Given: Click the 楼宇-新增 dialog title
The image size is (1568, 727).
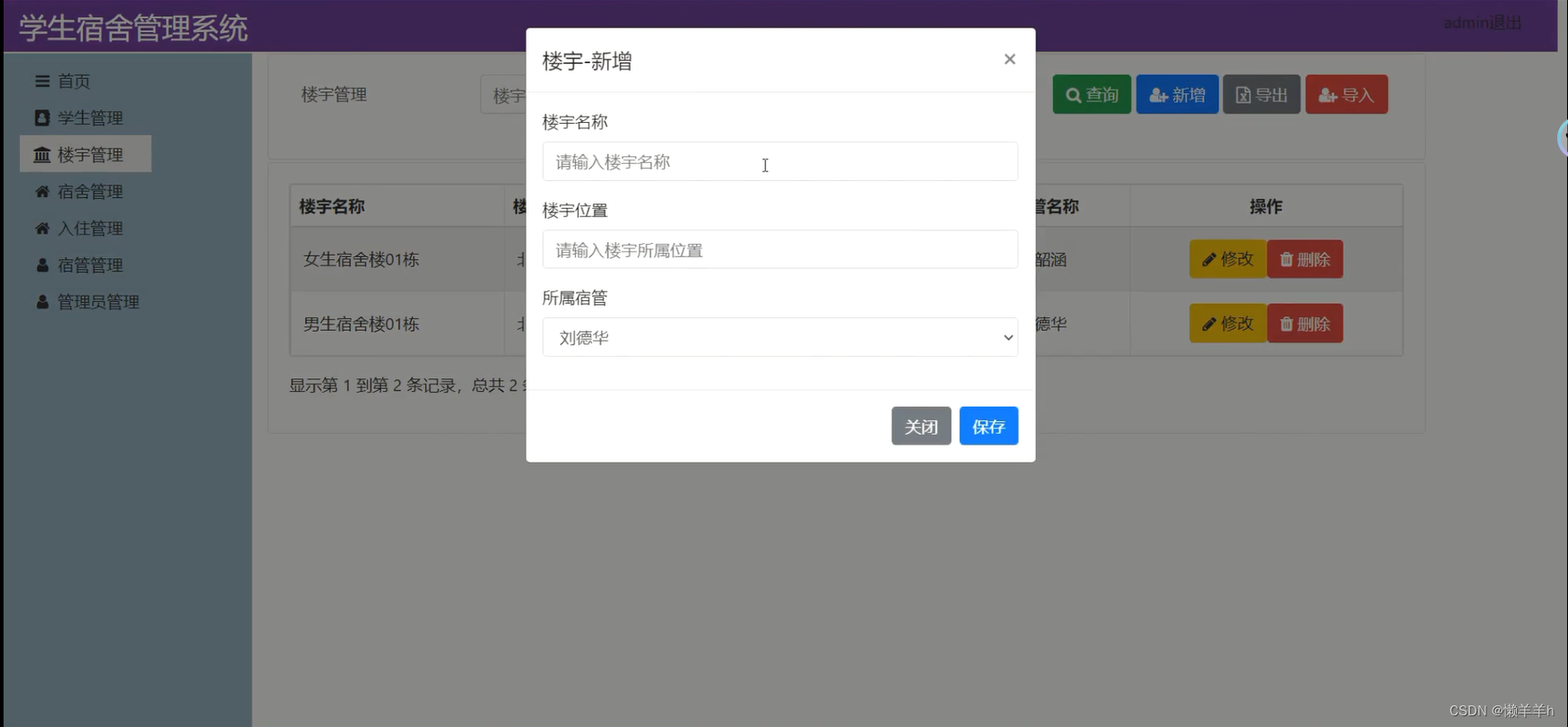Looking at the screenshot, I should pyautogui.click(x=587, y=61).
